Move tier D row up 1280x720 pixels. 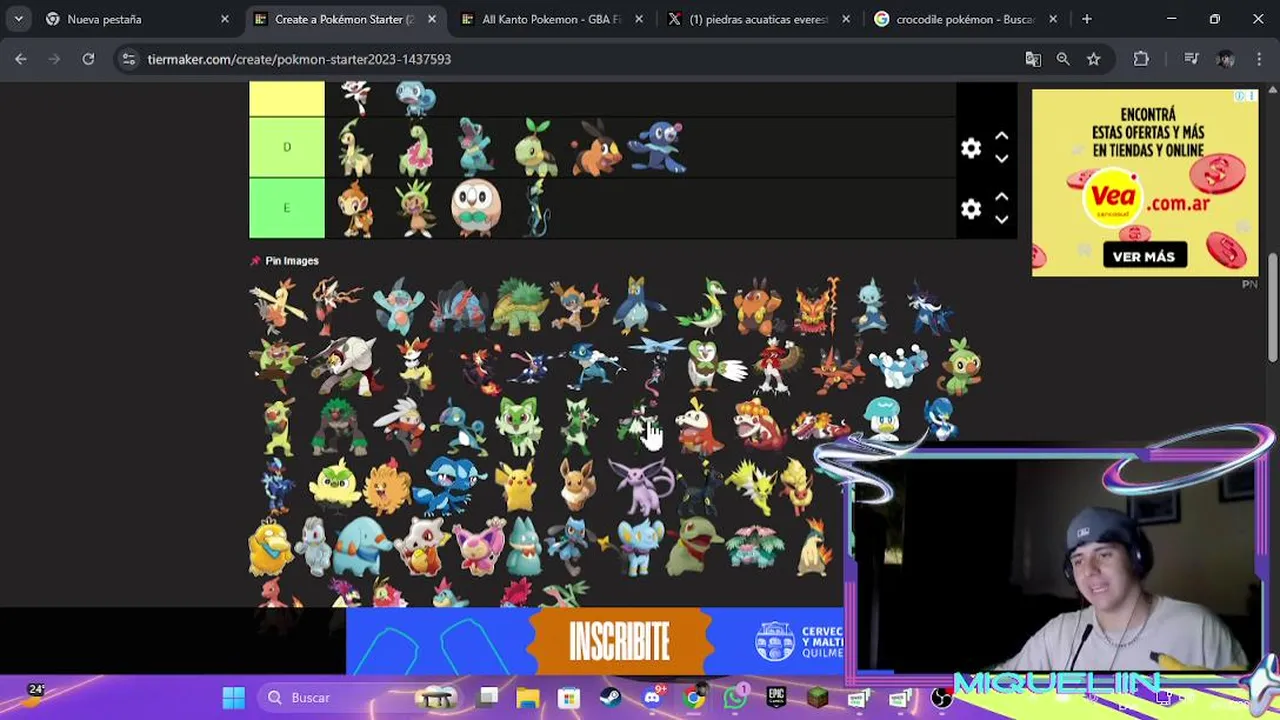click(1001, 137)
